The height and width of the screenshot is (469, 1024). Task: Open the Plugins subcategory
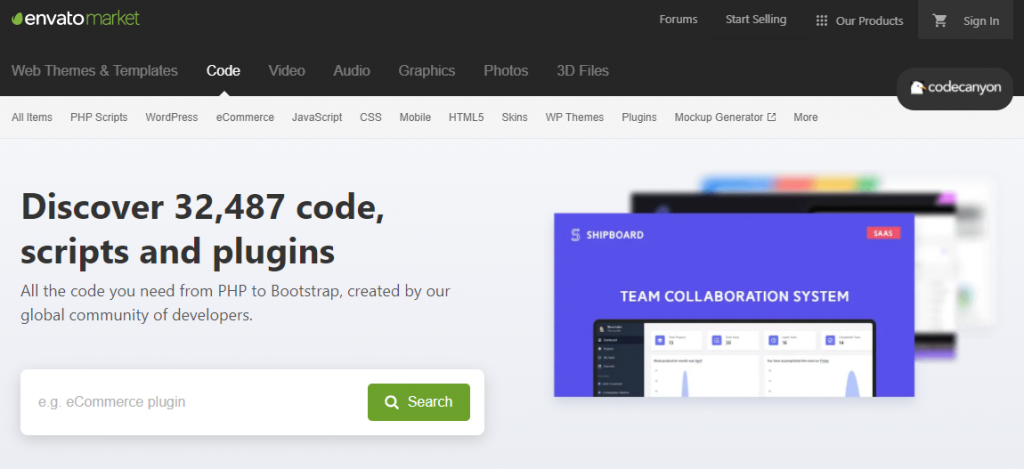click(639, 118)
